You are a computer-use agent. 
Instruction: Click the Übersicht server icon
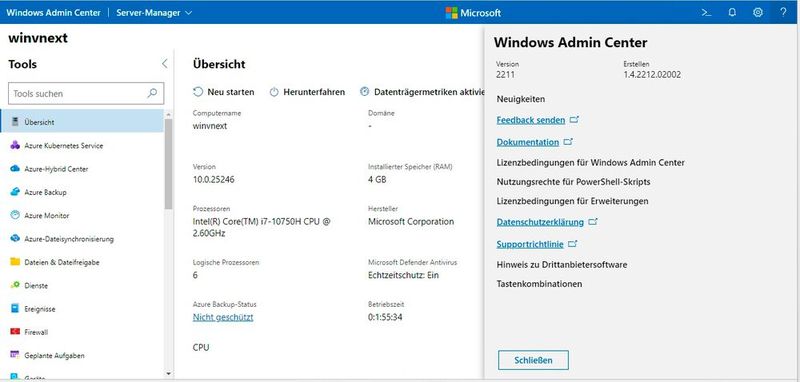pos(15,122)
